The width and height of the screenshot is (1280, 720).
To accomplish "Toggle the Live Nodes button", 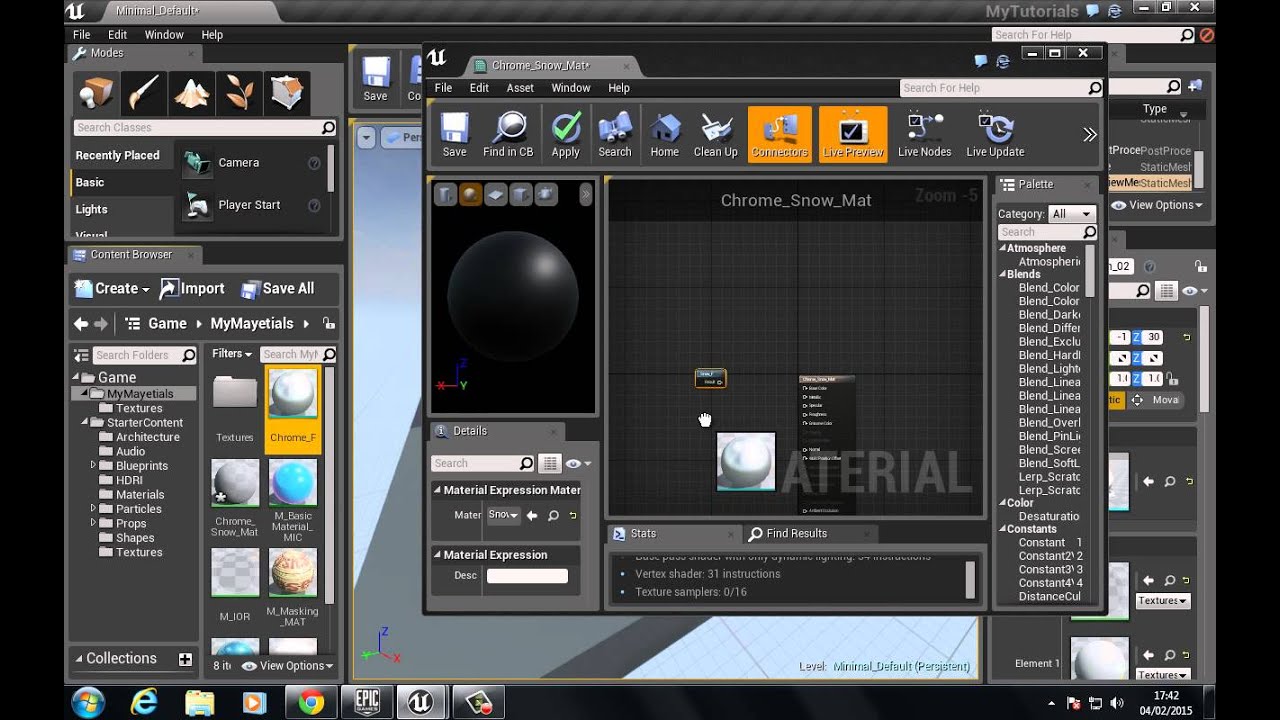I will point(924,134).
